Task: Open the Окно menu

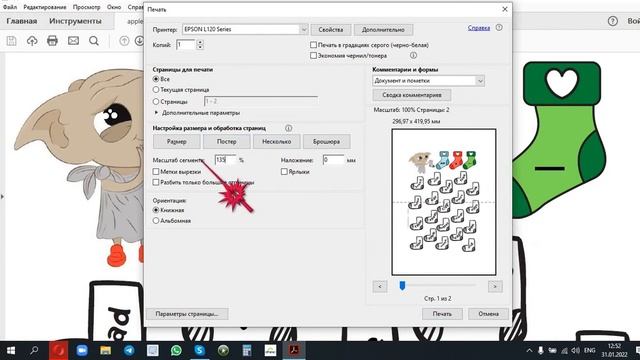Action: click(114, 7)
